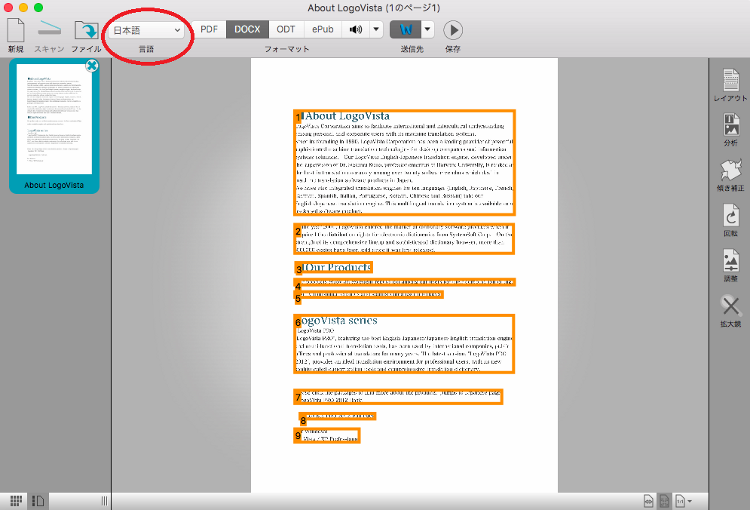Click the Word send-destination icon
This screenshot has width=750, height=510.
click(406, 29)
